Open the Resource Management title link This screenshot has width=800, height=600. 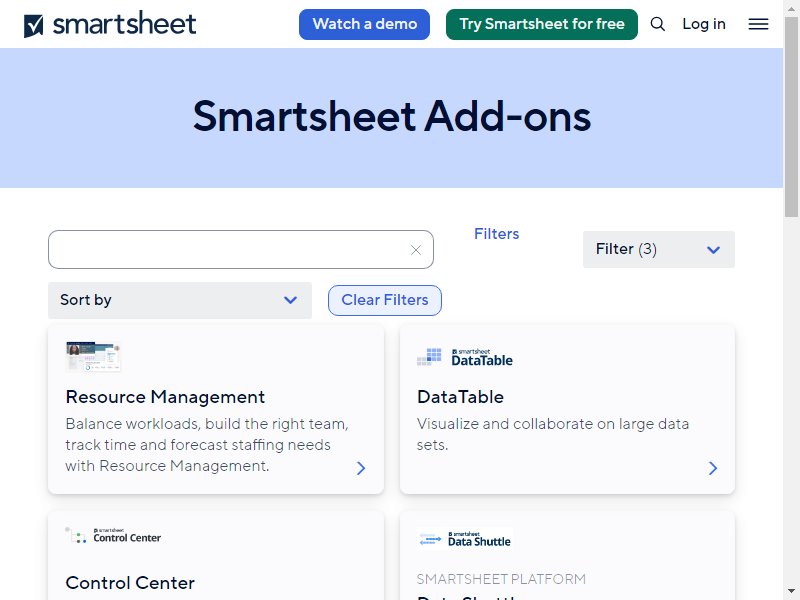coord(165,397)
